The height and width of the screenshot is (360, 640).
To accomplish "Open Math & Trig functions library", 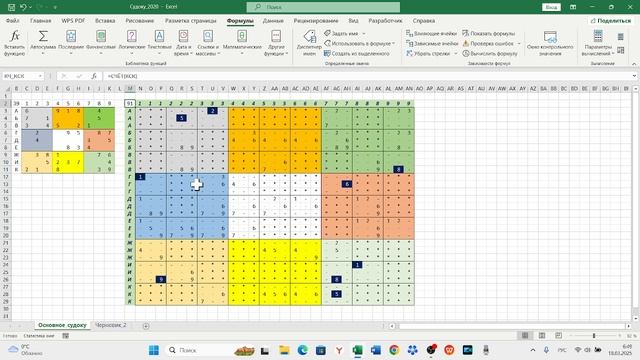I will click(242, 42).
